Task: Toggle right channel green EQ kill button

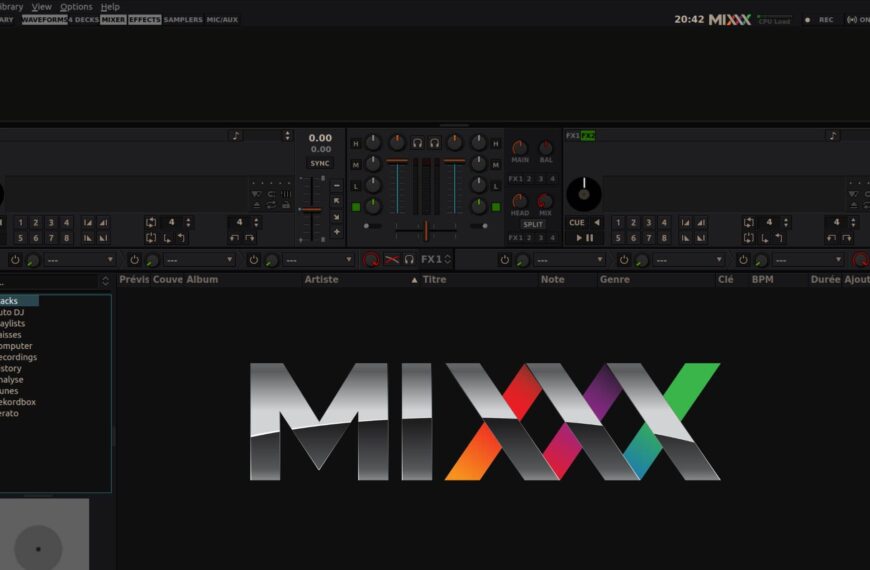Action: point(495,207)
